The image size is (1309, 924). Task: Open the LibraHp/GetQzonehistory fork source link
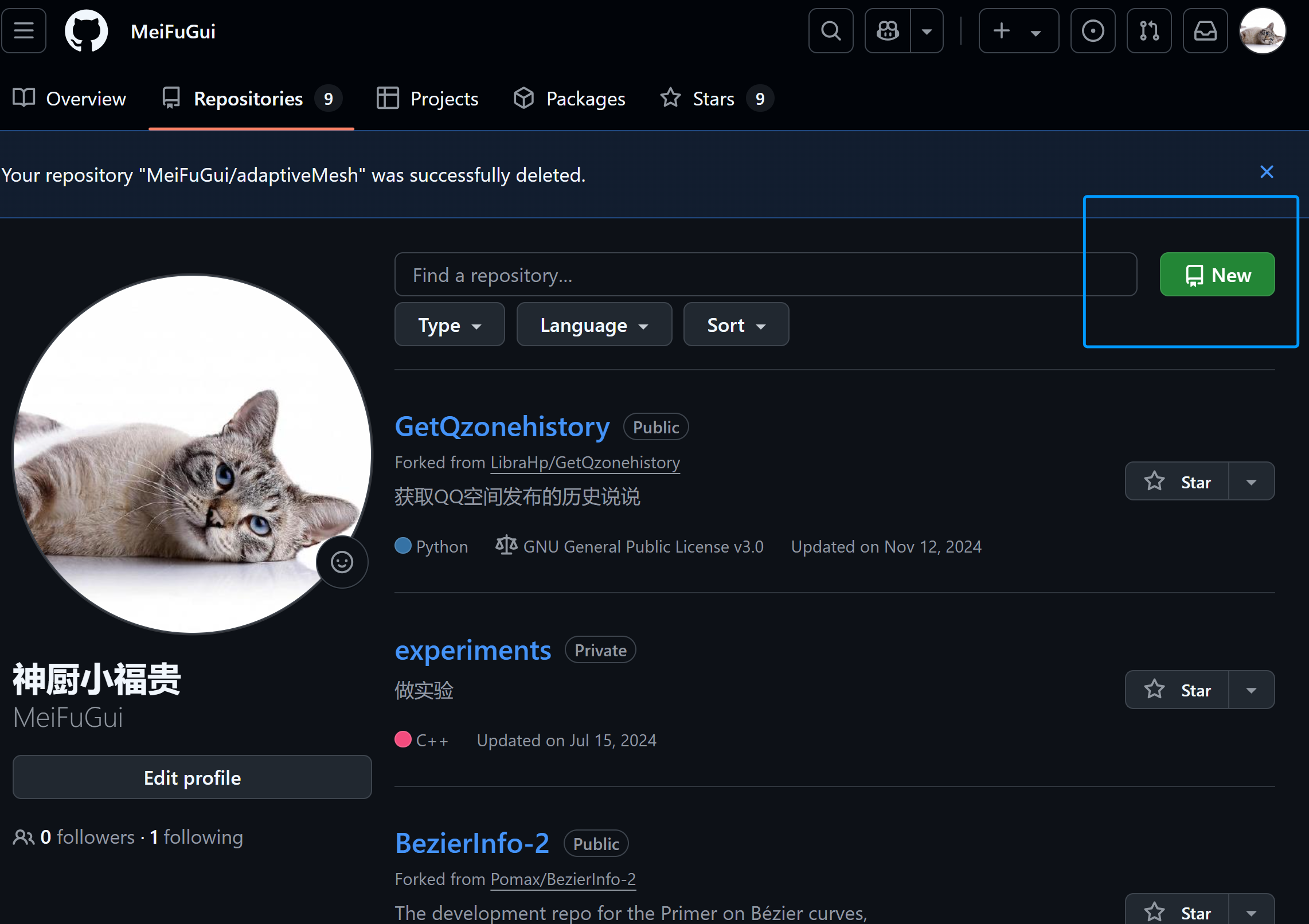(x=585, y=463)
